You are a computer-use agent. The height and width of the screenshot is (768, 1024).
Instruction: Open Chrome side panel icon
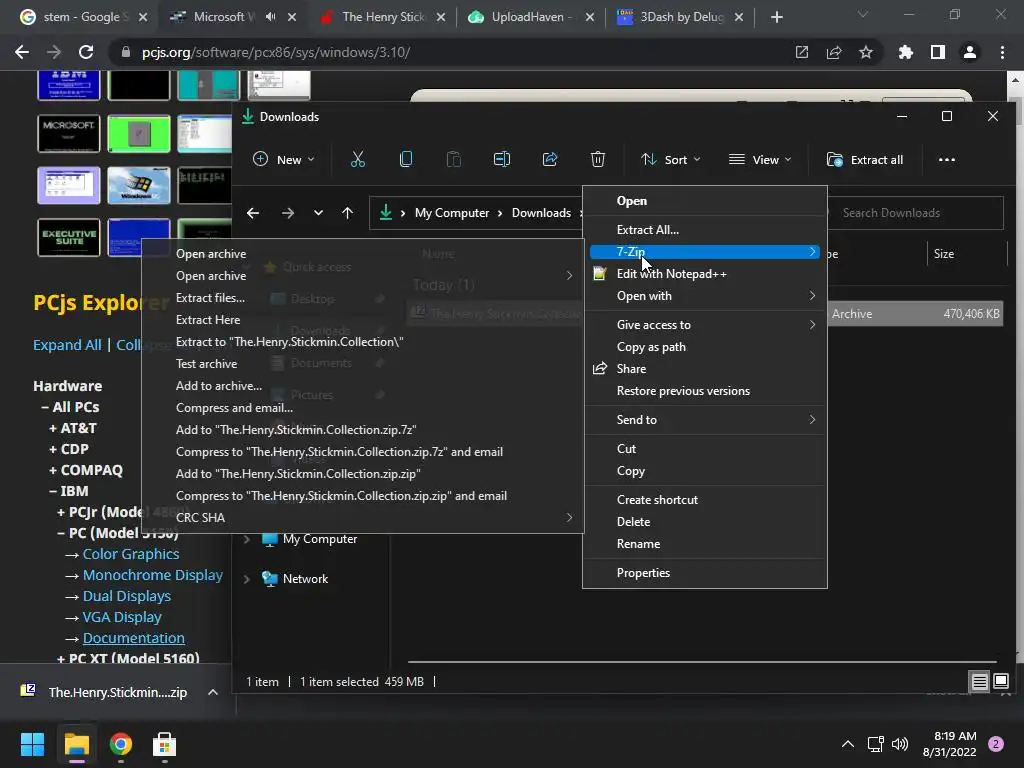(938, 52)
